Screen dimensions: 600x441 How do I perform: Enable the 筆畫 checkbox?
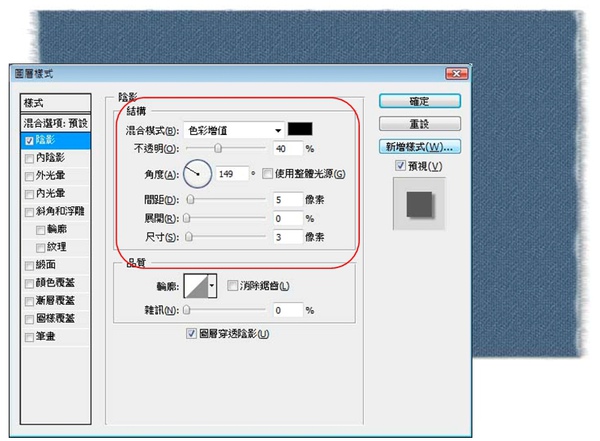(29, 337)
